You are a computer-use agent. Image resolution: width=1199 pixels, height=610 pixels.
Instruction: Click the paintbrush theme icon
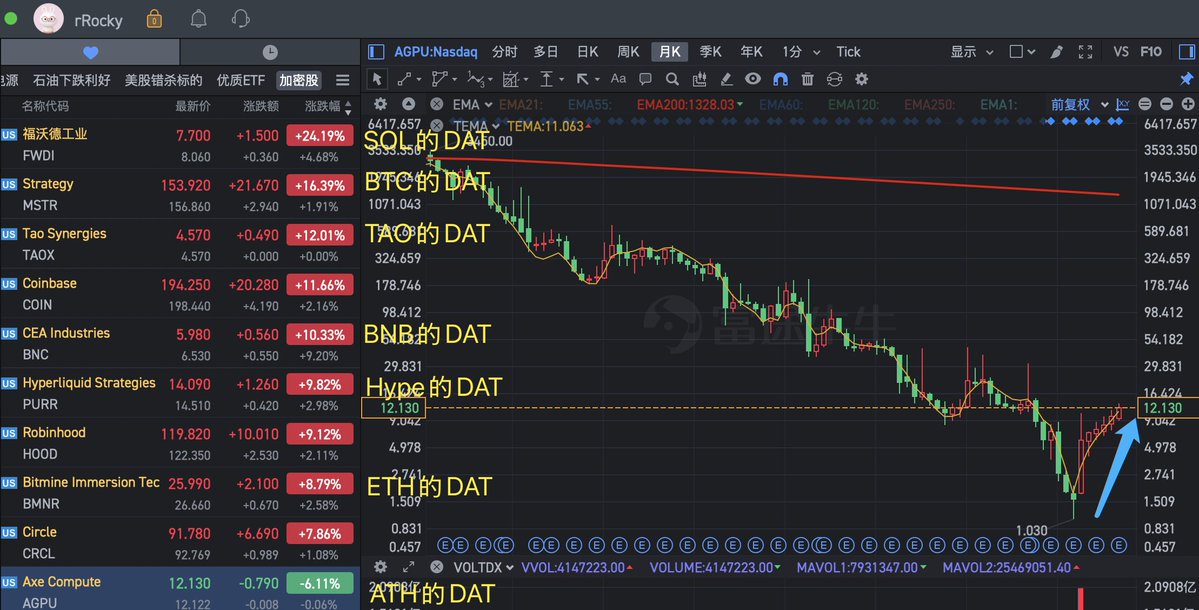(x=1056, y=51)
